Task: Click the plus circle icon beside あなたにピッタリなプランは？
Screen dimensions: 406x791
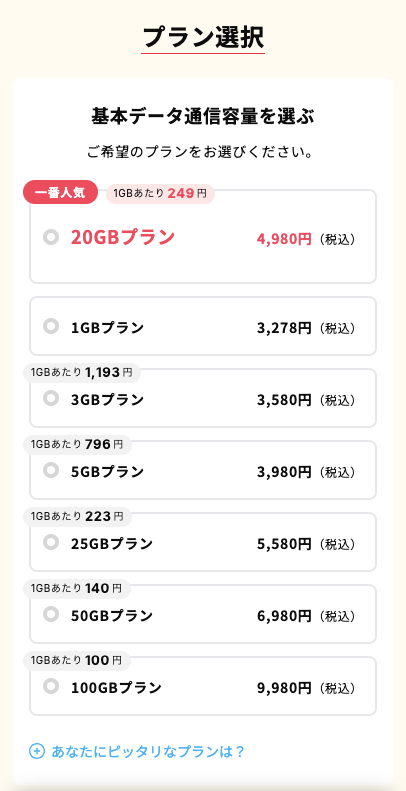Action: coord(37,751)
